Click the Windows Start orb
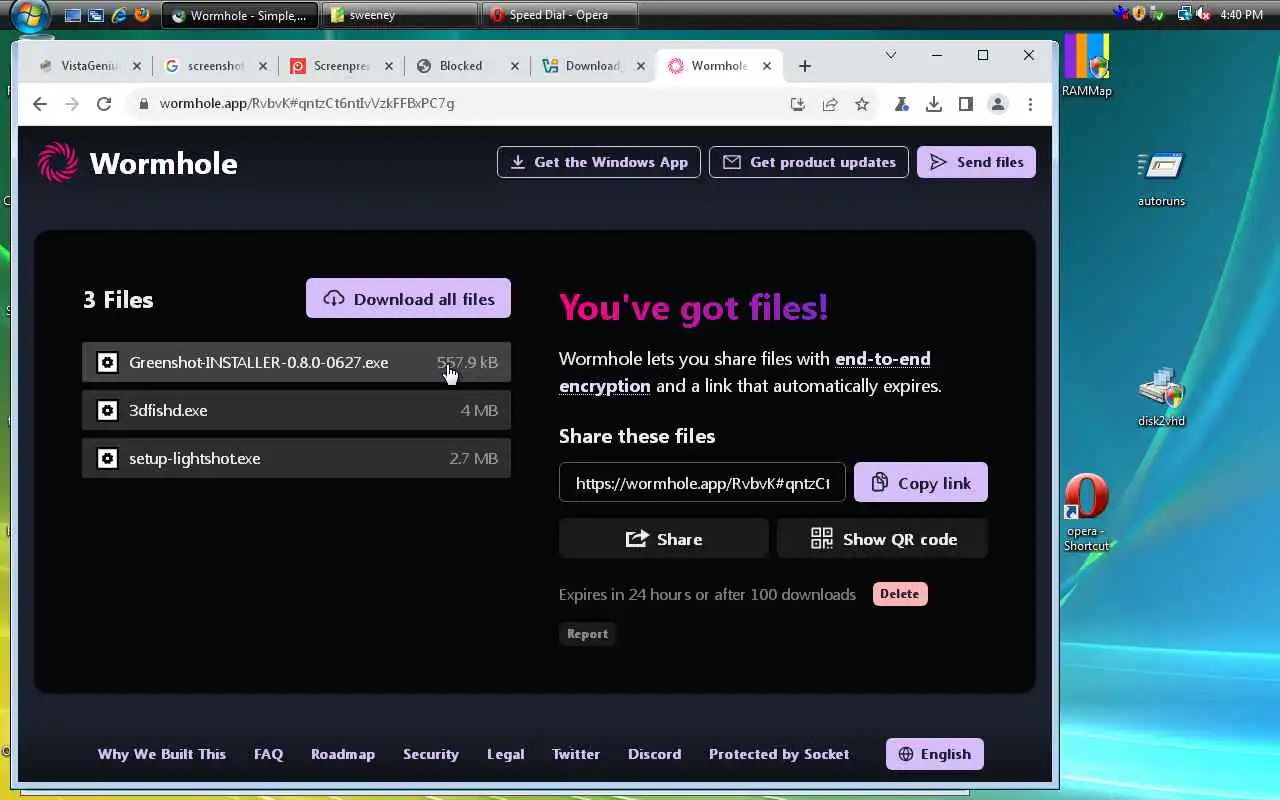The image size is (1280, 800). coord(30,15)
